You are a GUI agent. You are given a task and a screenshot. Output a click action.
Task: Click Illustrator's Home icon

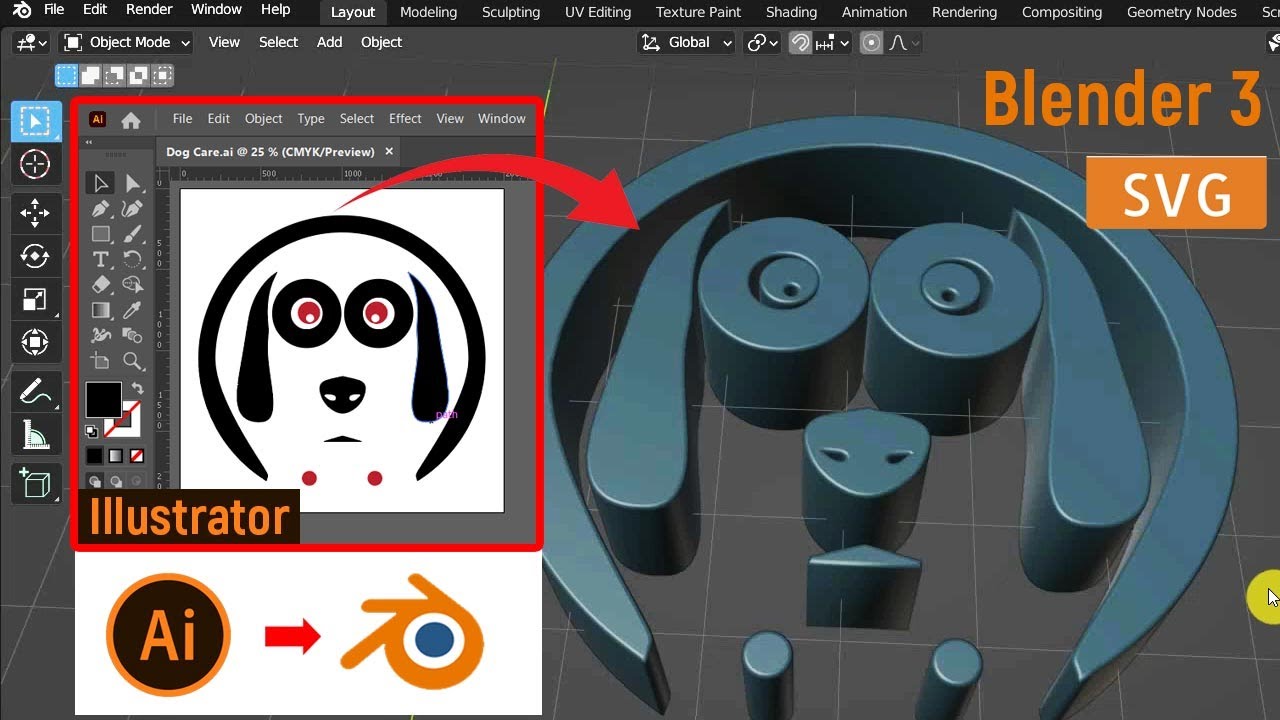click(131, 120)
